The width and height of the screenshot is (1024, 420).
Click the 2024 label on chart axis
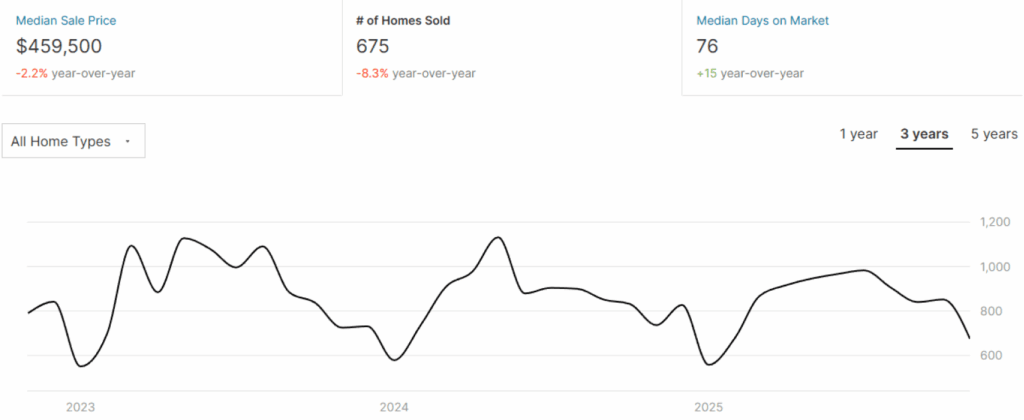[x=394, y=407]
